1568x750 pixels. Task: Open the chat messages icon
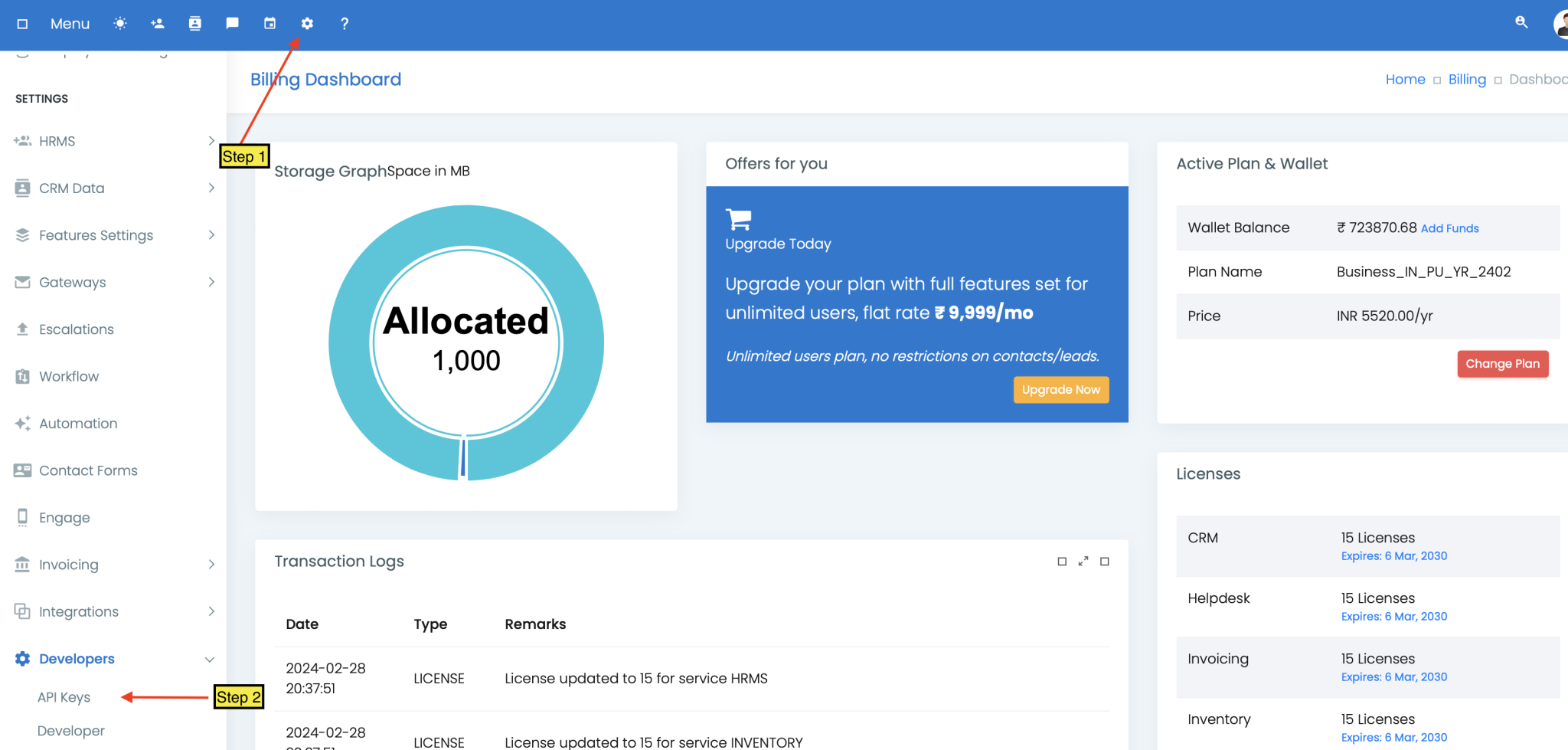(x=232, y=23)
